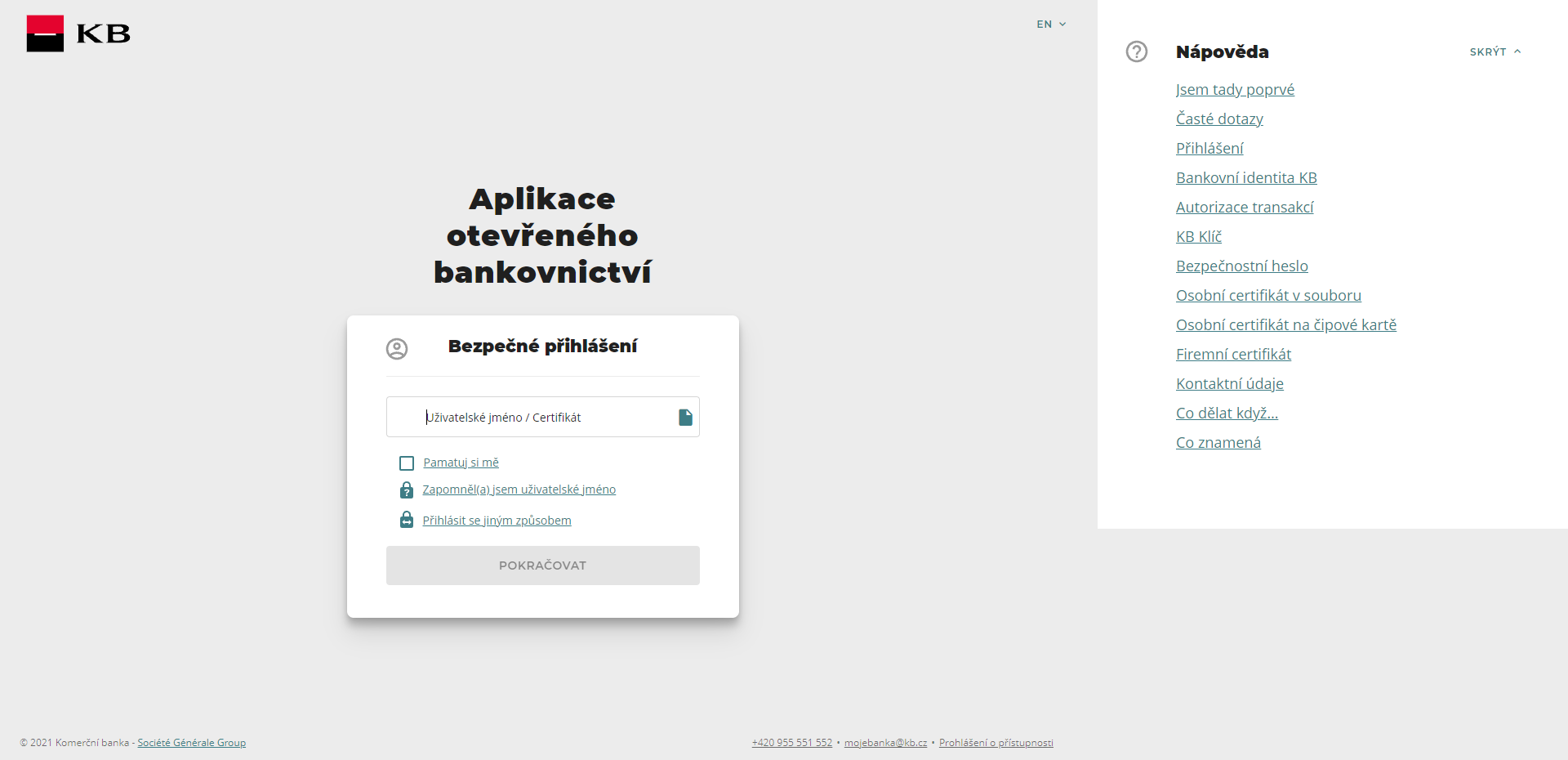The width and height of the screenshot is (1568, 760).
Task: Collapse help panel with SKRÝT
Action: click(1495, 51)
